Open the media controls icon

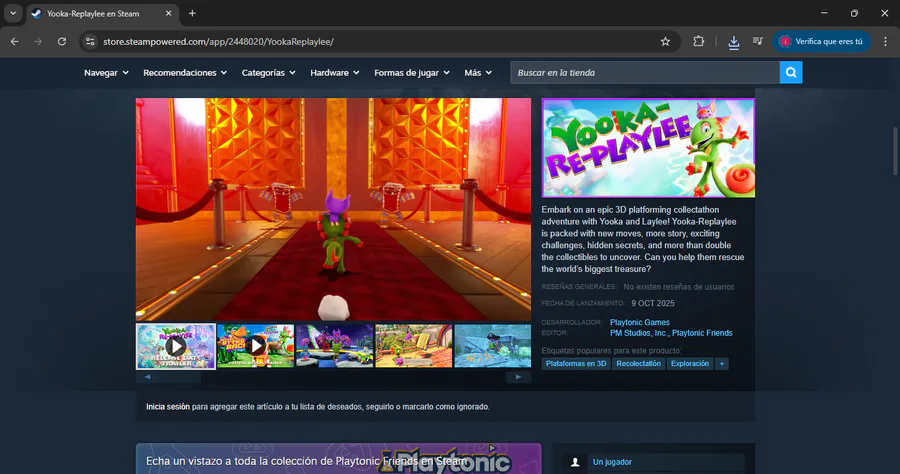[758, 41]
